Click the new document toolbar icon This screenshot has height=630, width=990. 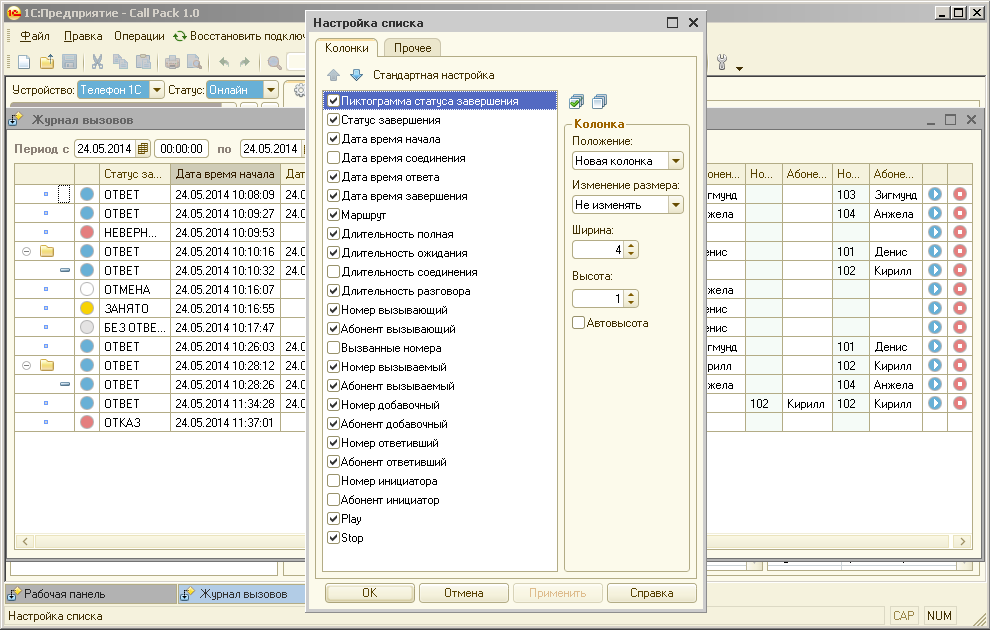point(24,62)
